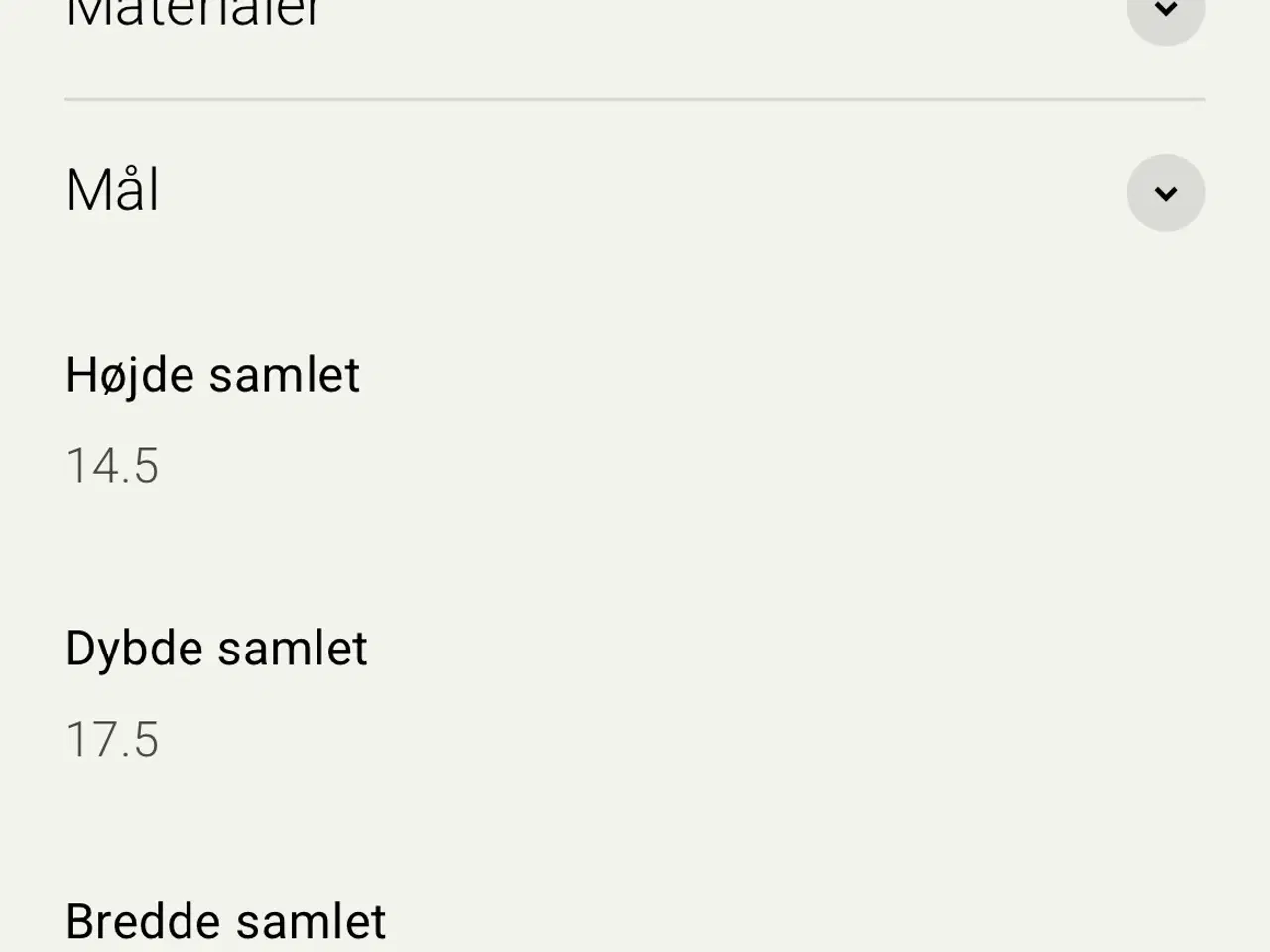This screenshot has height=952, width=1270.
Task: Collapse the Mål section chevron
Action: pyautogui.click(x=1165, y=192)
